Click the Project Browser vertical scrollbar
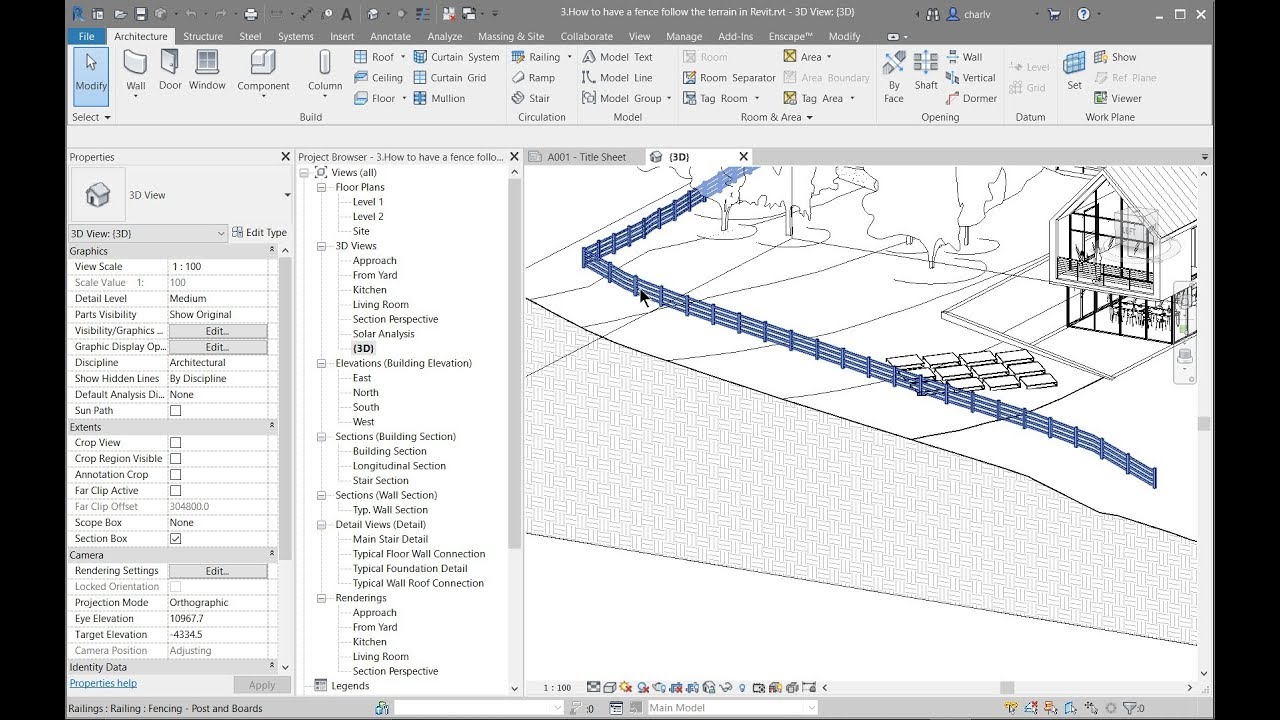 point(515,365)
